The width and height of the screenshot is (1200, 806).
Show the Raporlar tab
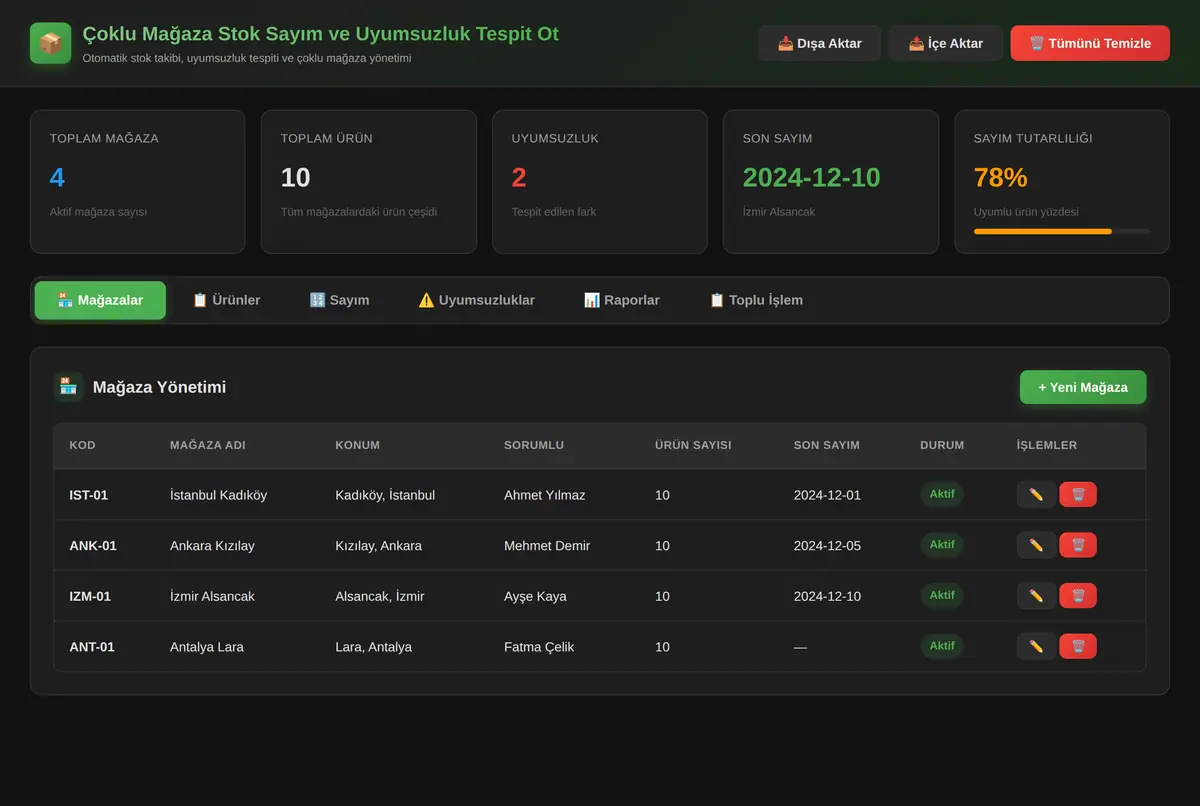coord(621,300)
